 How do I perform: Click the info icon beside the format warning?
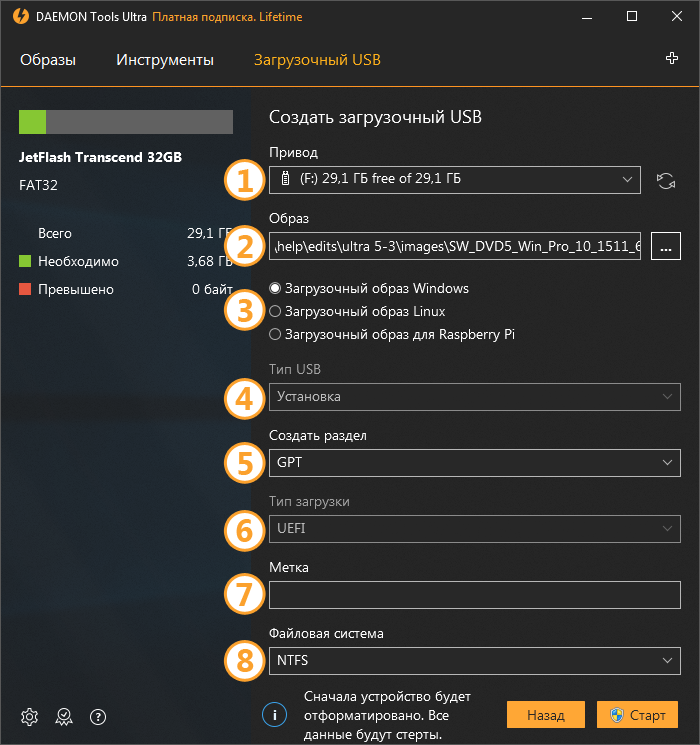tap(274, 715)
